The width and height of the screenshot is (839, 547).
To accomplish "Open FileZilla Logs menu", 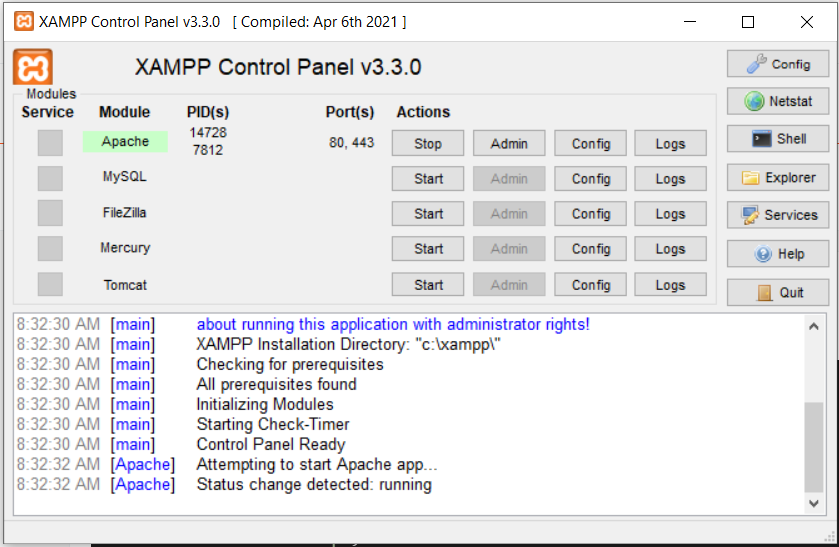I will (670, 214).
